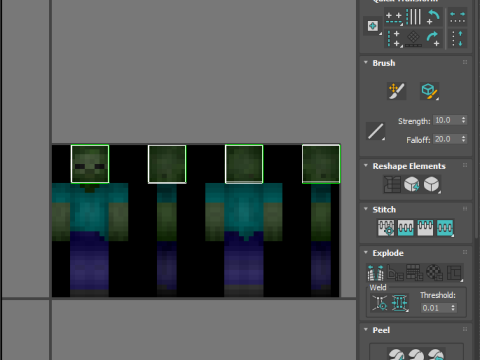Image resolution: width=480 pixels, height=360 pixels.
Task: Click the Set Pivot quick transform icon
Action: [x=373, y=26]
